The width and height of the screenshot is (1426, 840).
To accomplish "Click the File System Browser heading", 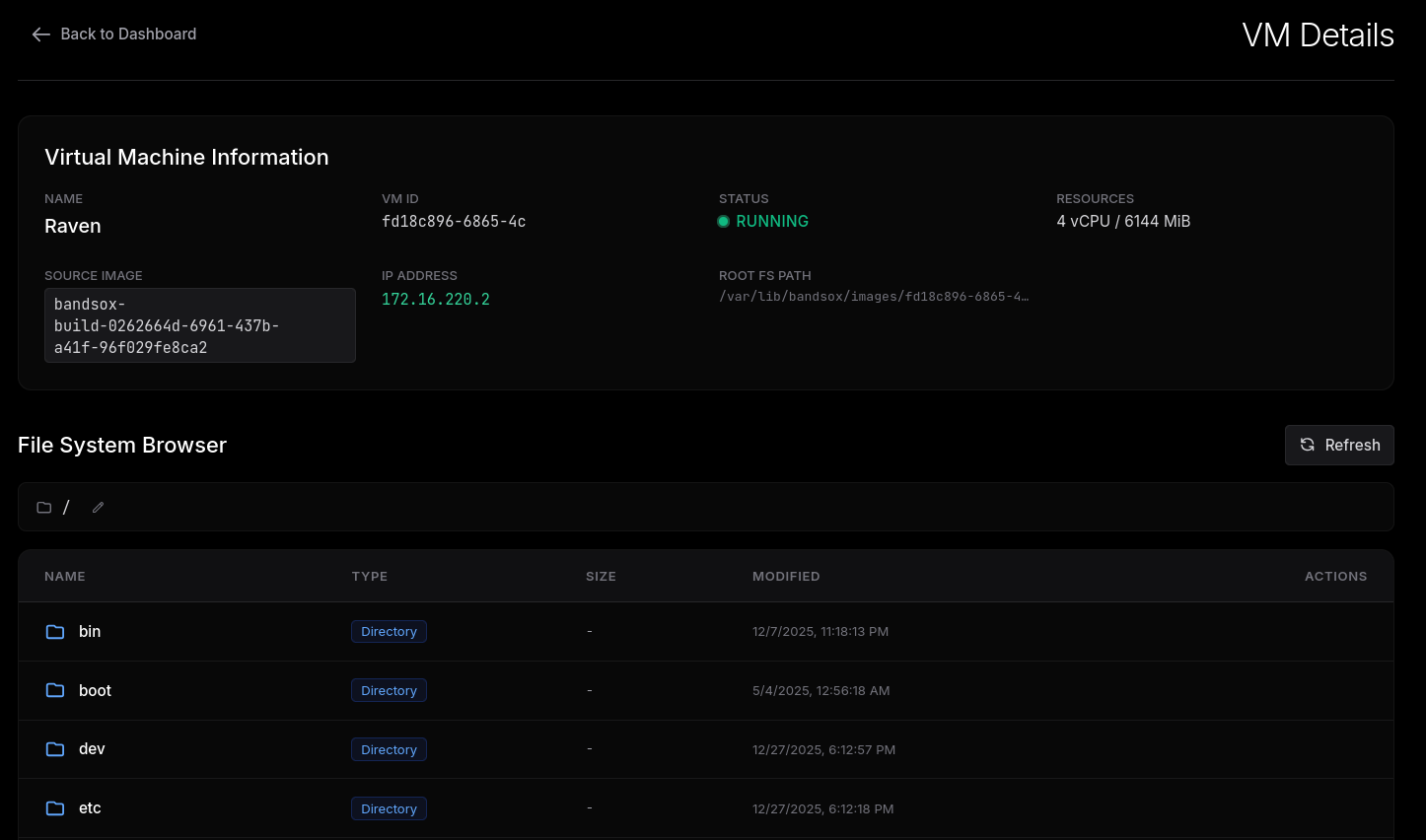I will (122, 446).
